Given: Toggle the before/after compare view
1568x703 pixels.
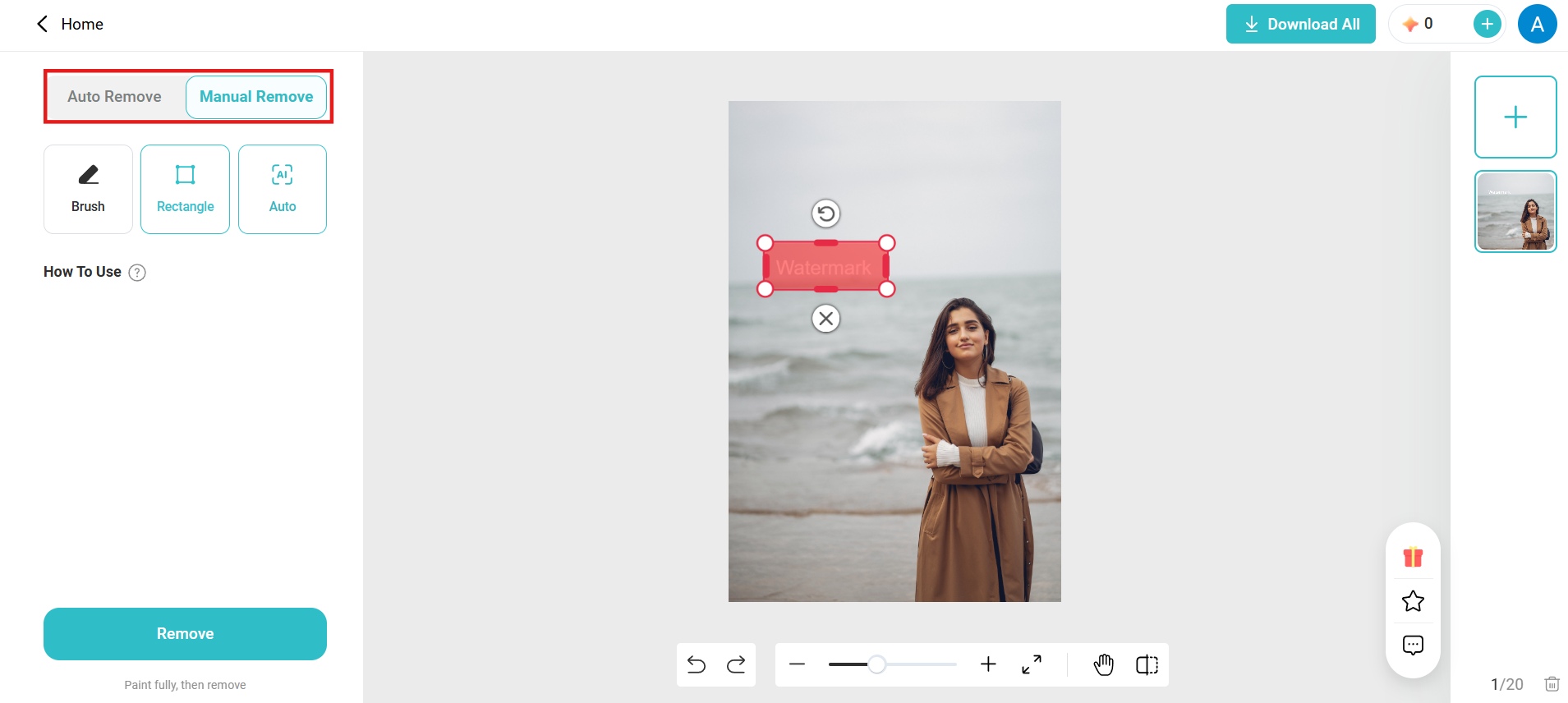Looking at the screenshot, I should 1147,664.
